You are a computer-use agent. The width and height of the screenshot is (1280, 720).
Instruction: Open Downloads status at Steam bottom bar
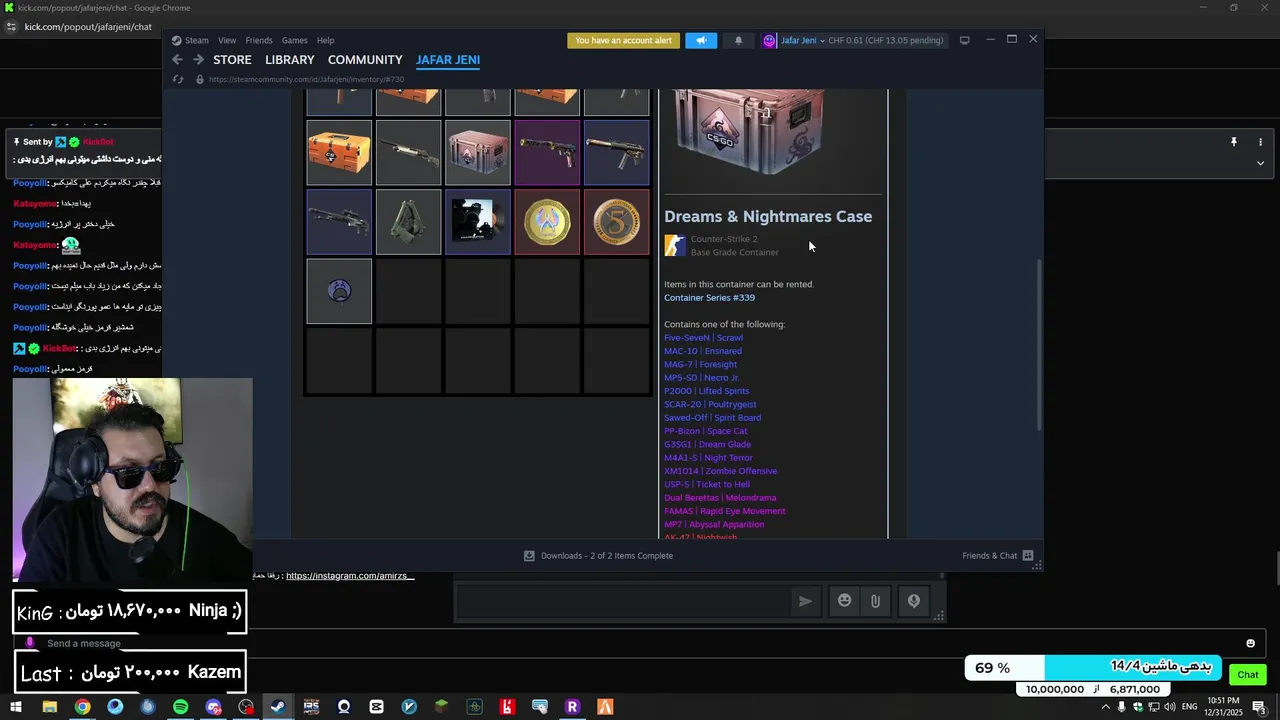coord(598,556)
